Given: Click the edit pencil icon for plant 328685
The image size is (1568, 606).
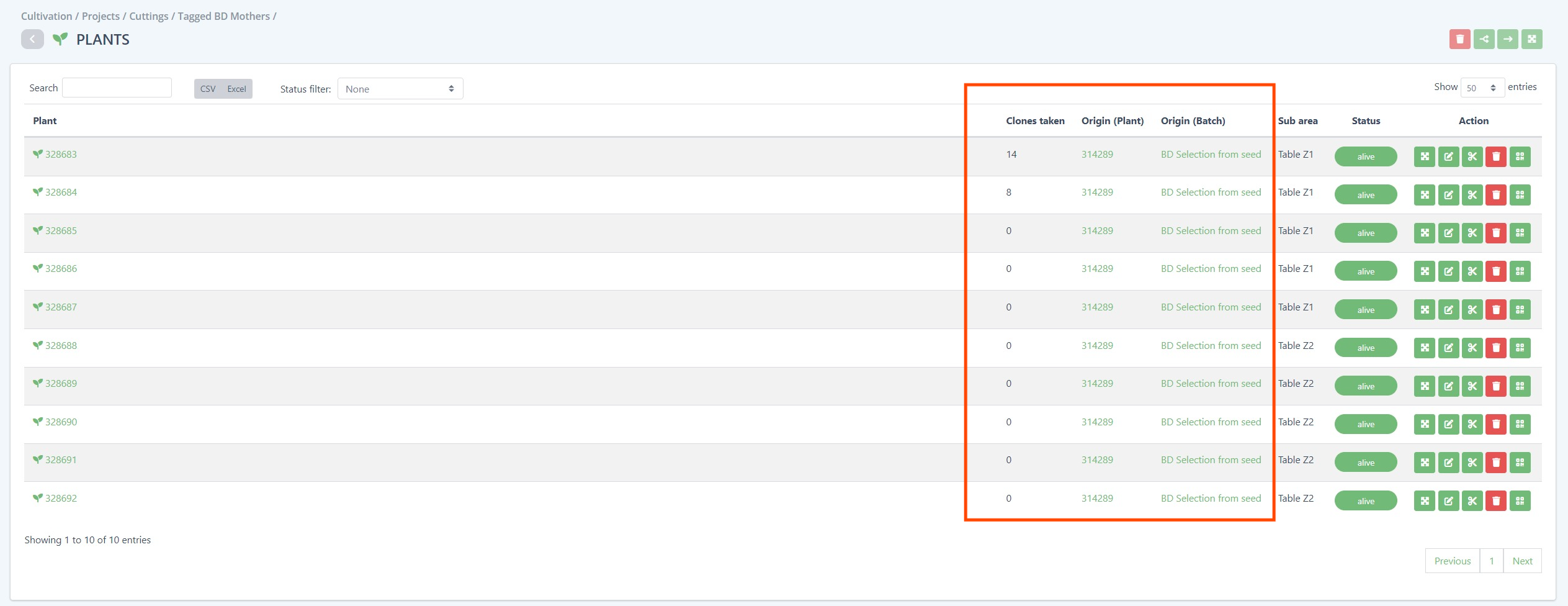Looking at the screenshot, I should click(1448, 233).
